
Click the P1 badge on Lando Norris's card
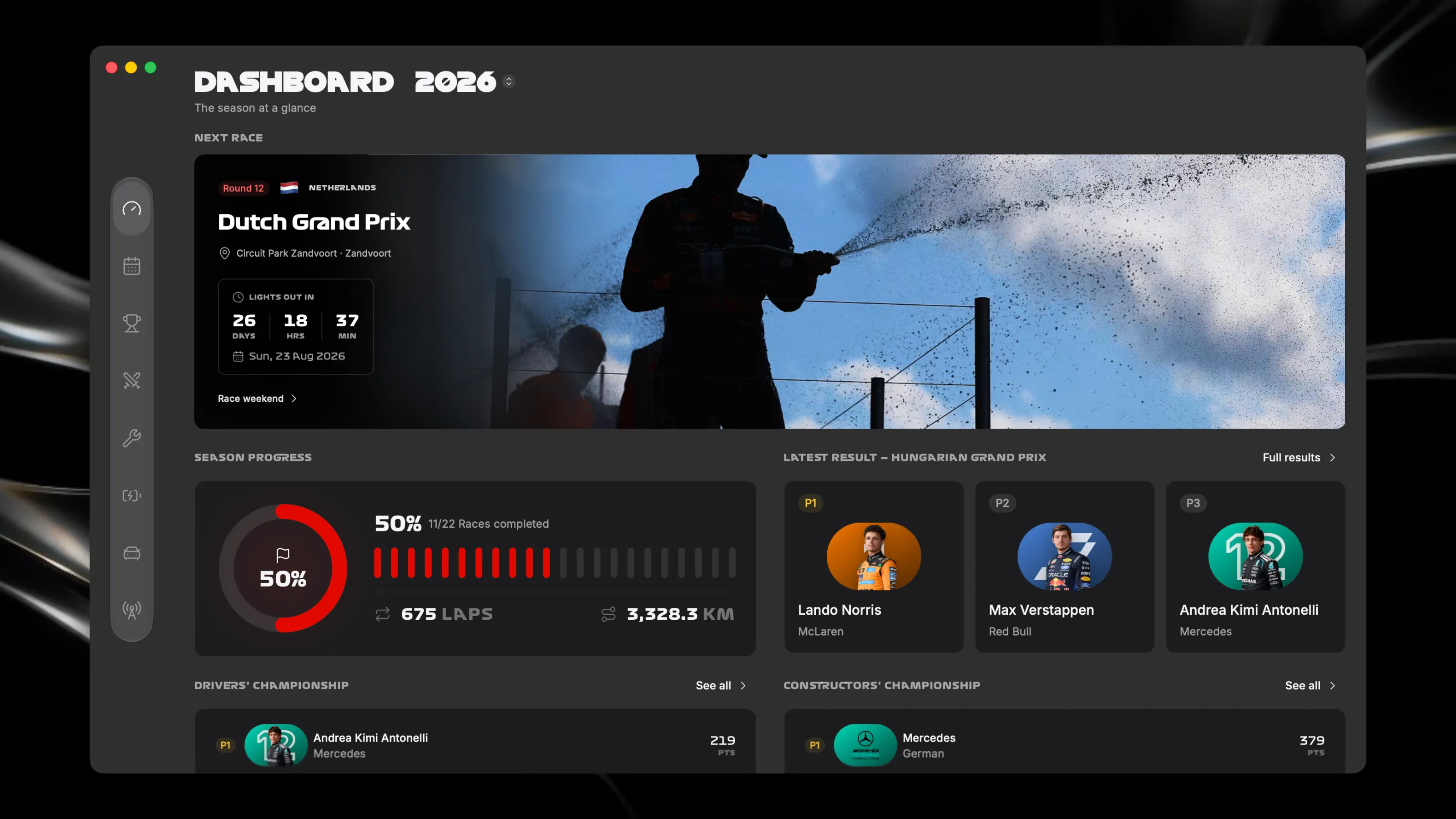click(810, 503)
